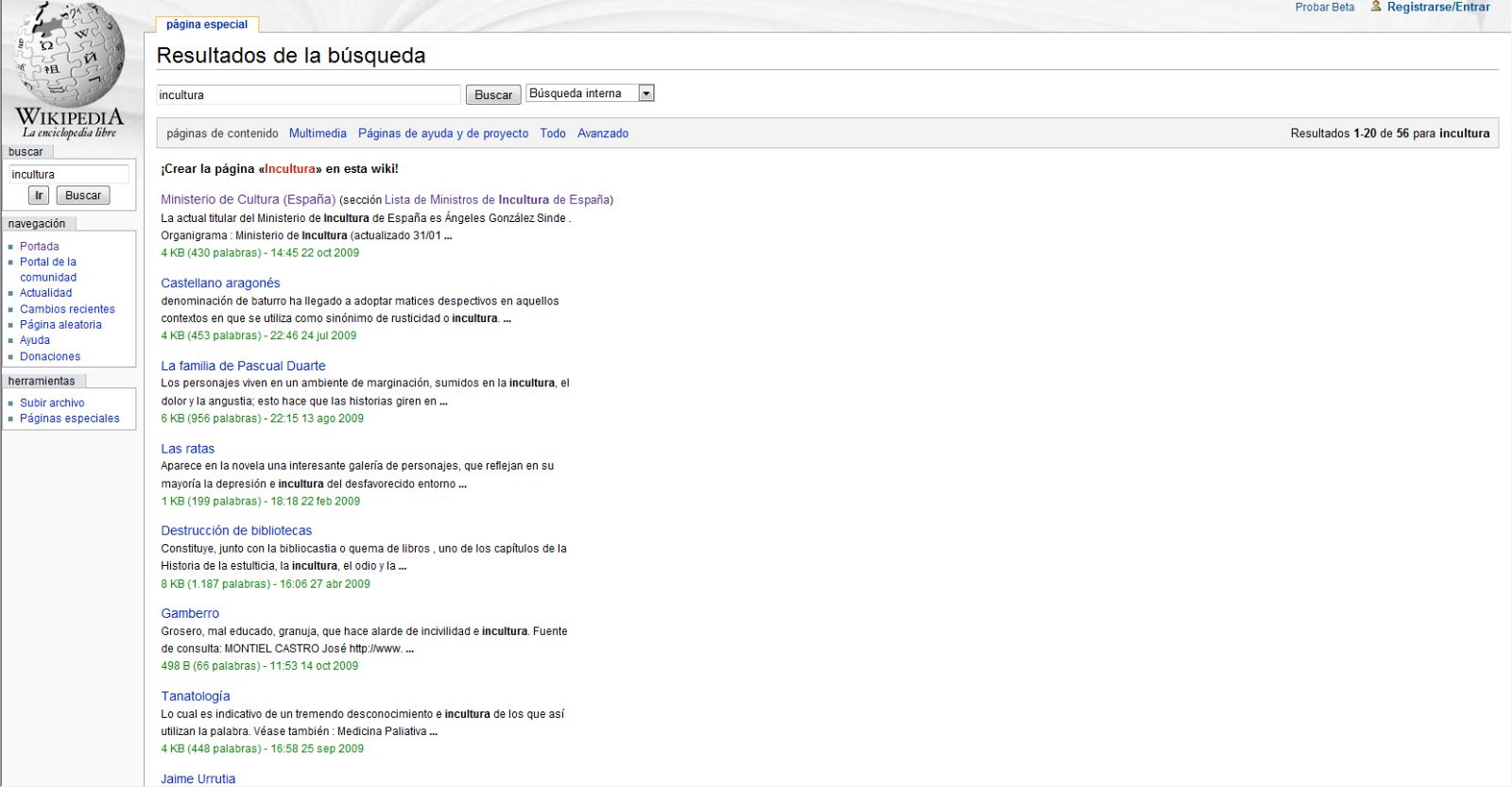
Task: Open Destrucción de bibliotecas result
Action: [236, 531]
